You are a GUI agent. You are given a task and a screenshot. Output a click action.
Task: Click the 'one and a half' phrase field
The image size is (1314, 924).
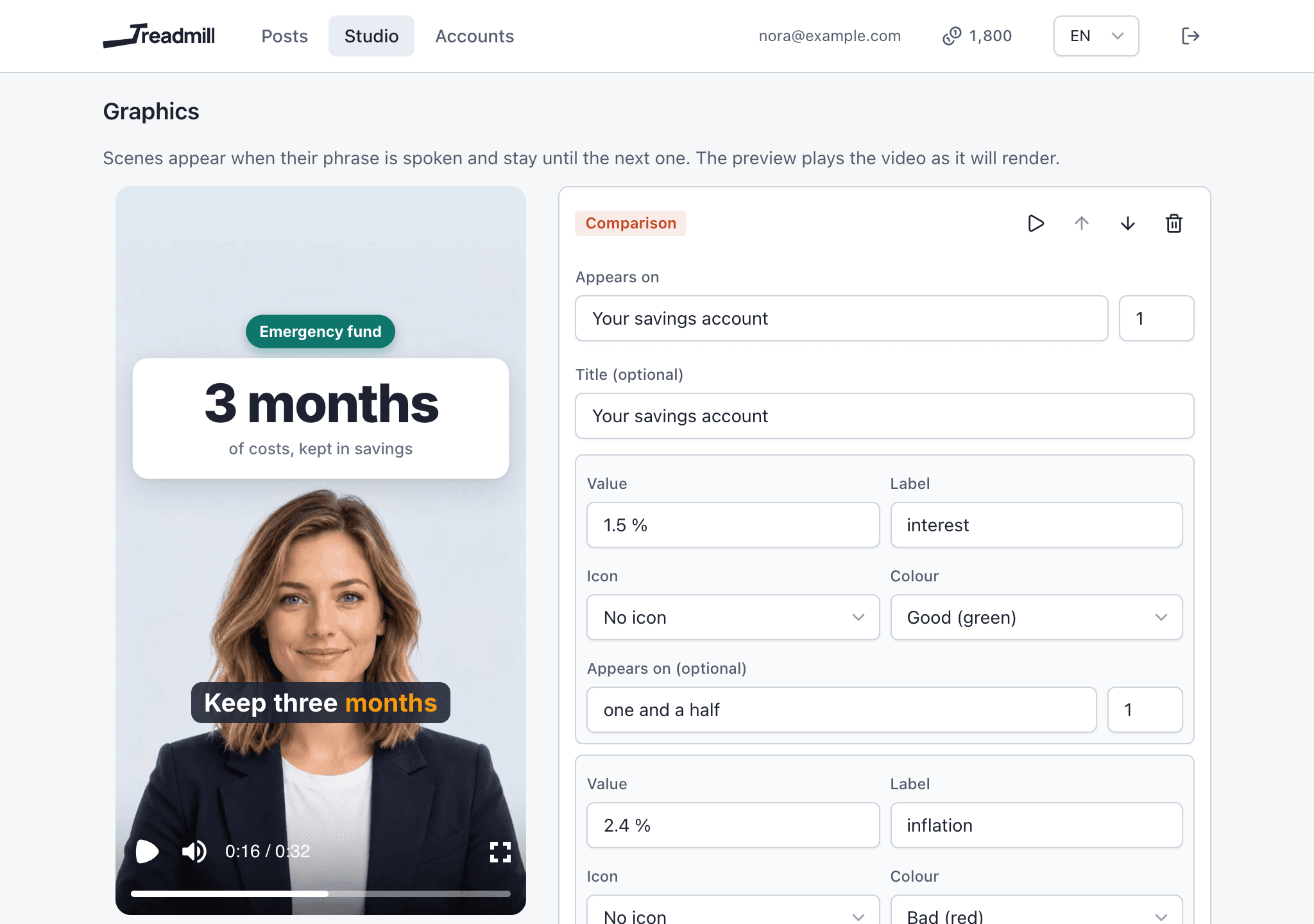click(841, 710)
